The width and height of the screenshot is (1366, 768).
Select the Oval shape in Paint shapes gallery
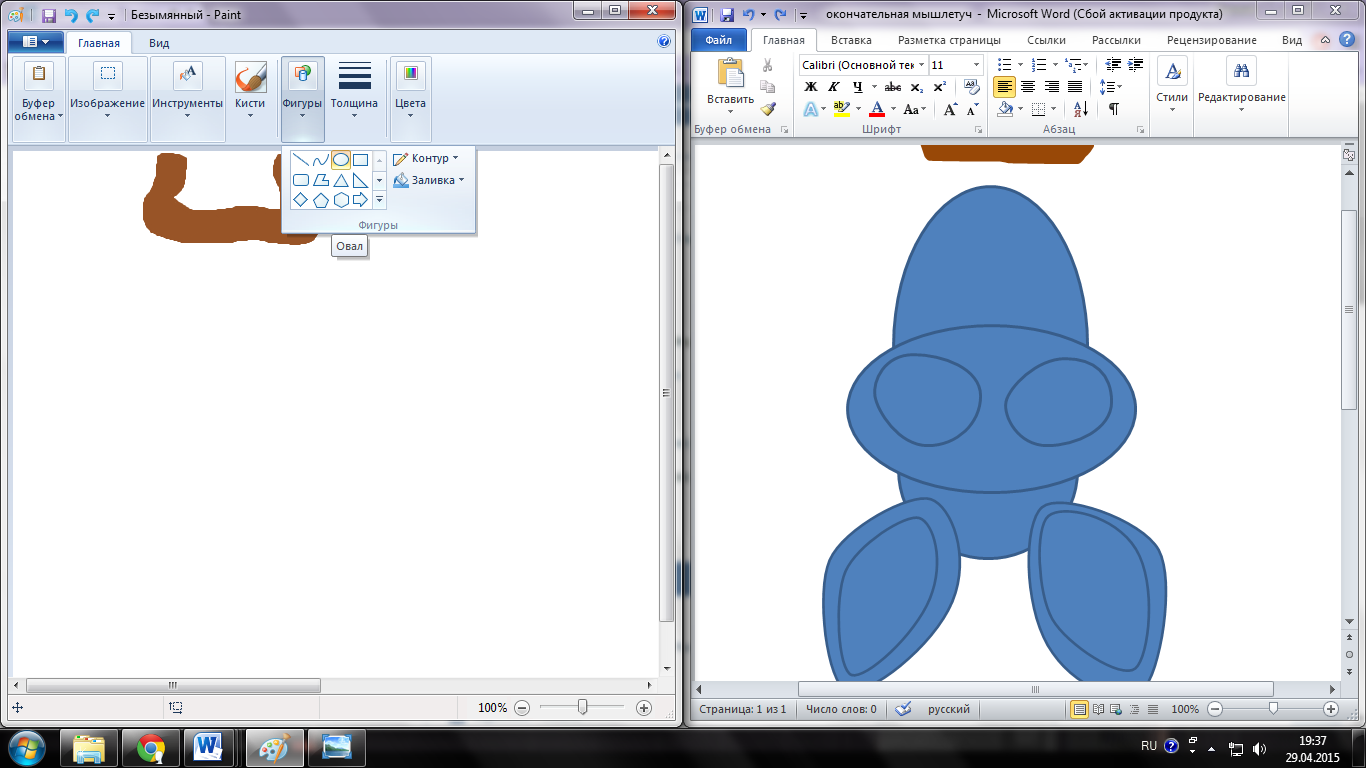click(341, 160)
